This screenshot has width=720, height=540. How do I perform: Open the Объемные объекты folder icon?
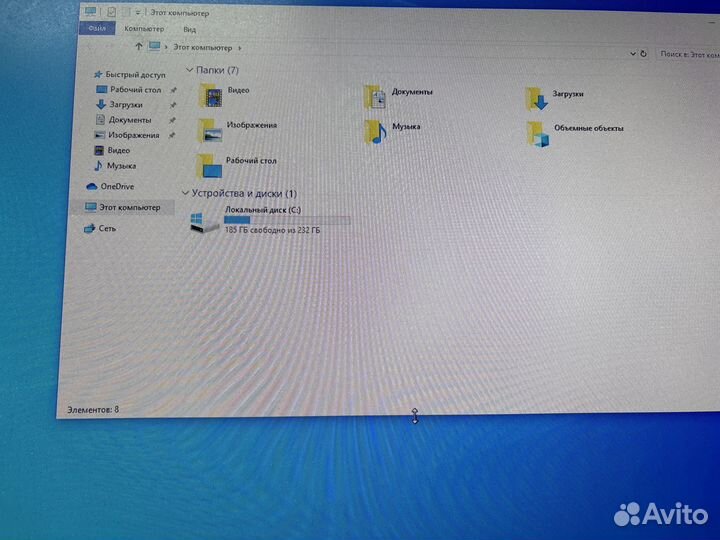coord(538,134)
